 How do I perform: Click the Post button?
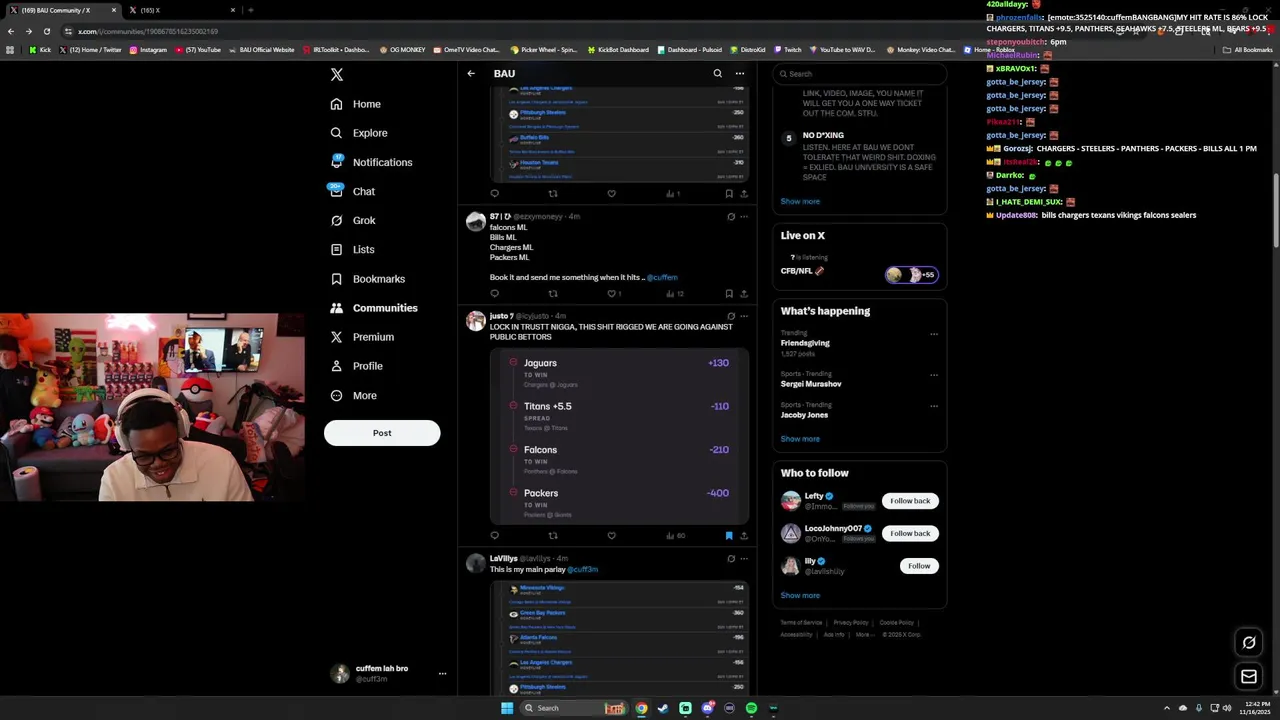(382, 433)
